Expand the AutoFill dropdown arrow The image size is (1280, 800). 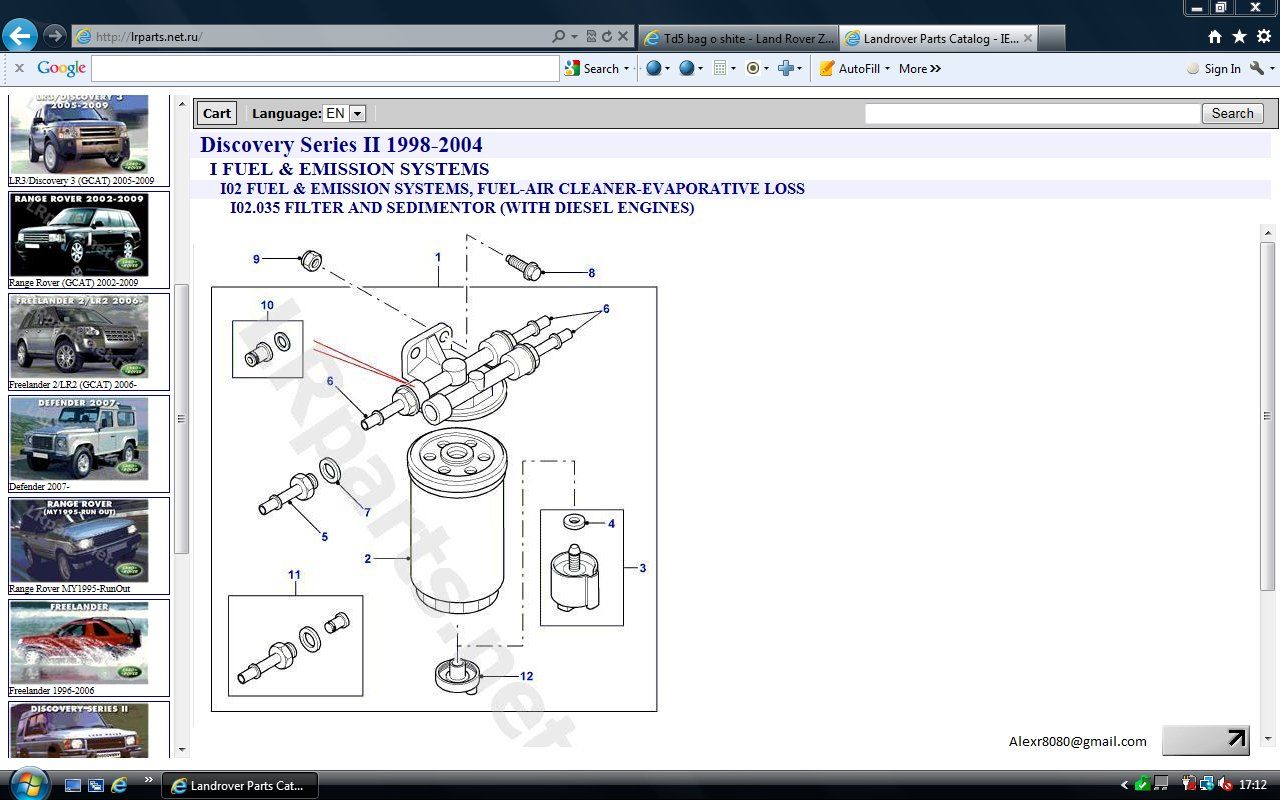888,69
